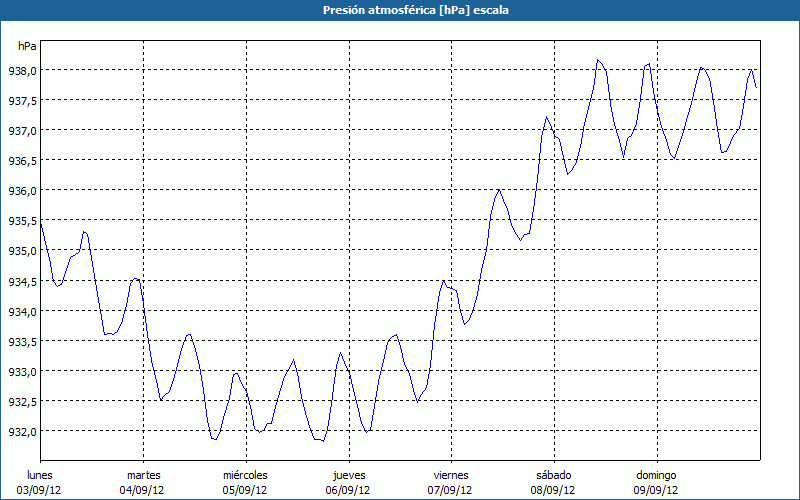800x500 pixels.
Task: Click the 937,5 y-axis value
Action: point(23,101)
